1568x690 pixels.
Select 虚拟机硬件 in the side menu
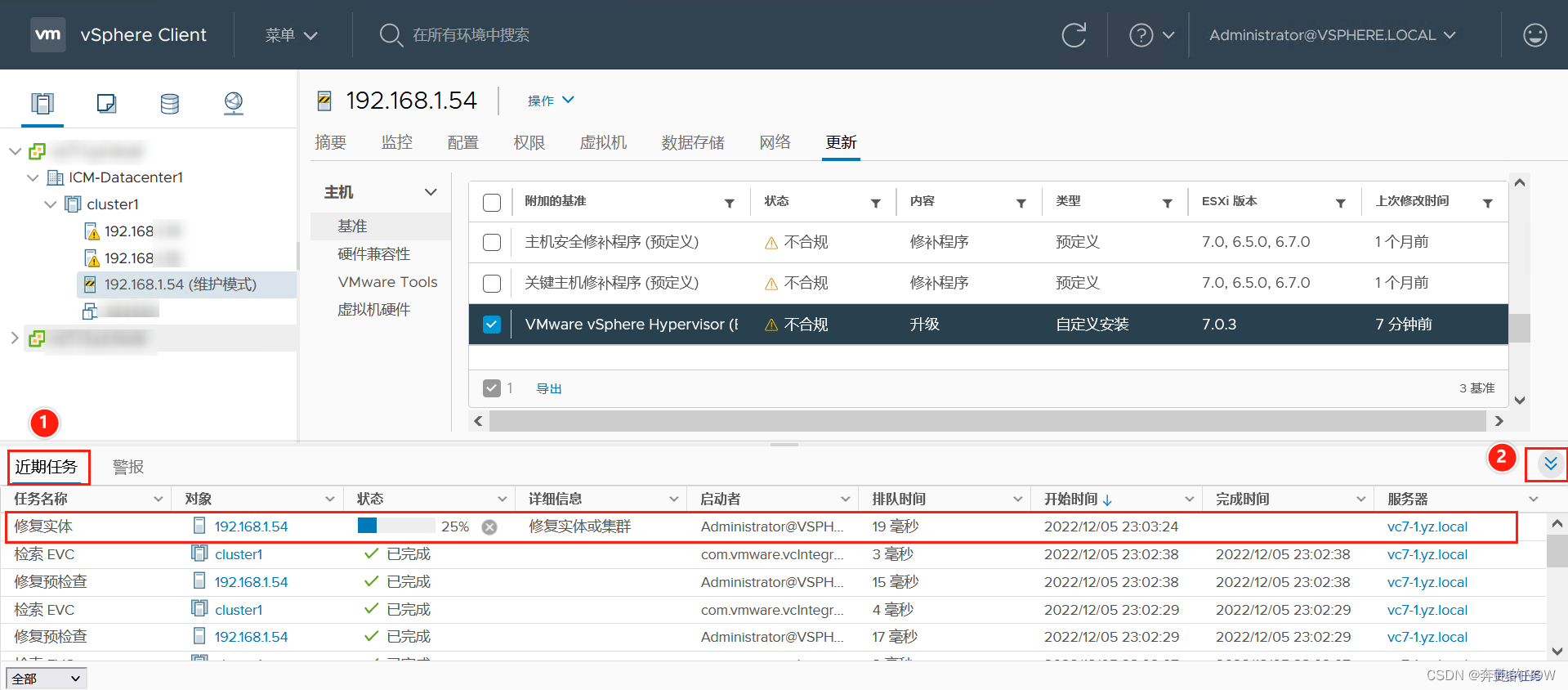[x=374, y=310]
